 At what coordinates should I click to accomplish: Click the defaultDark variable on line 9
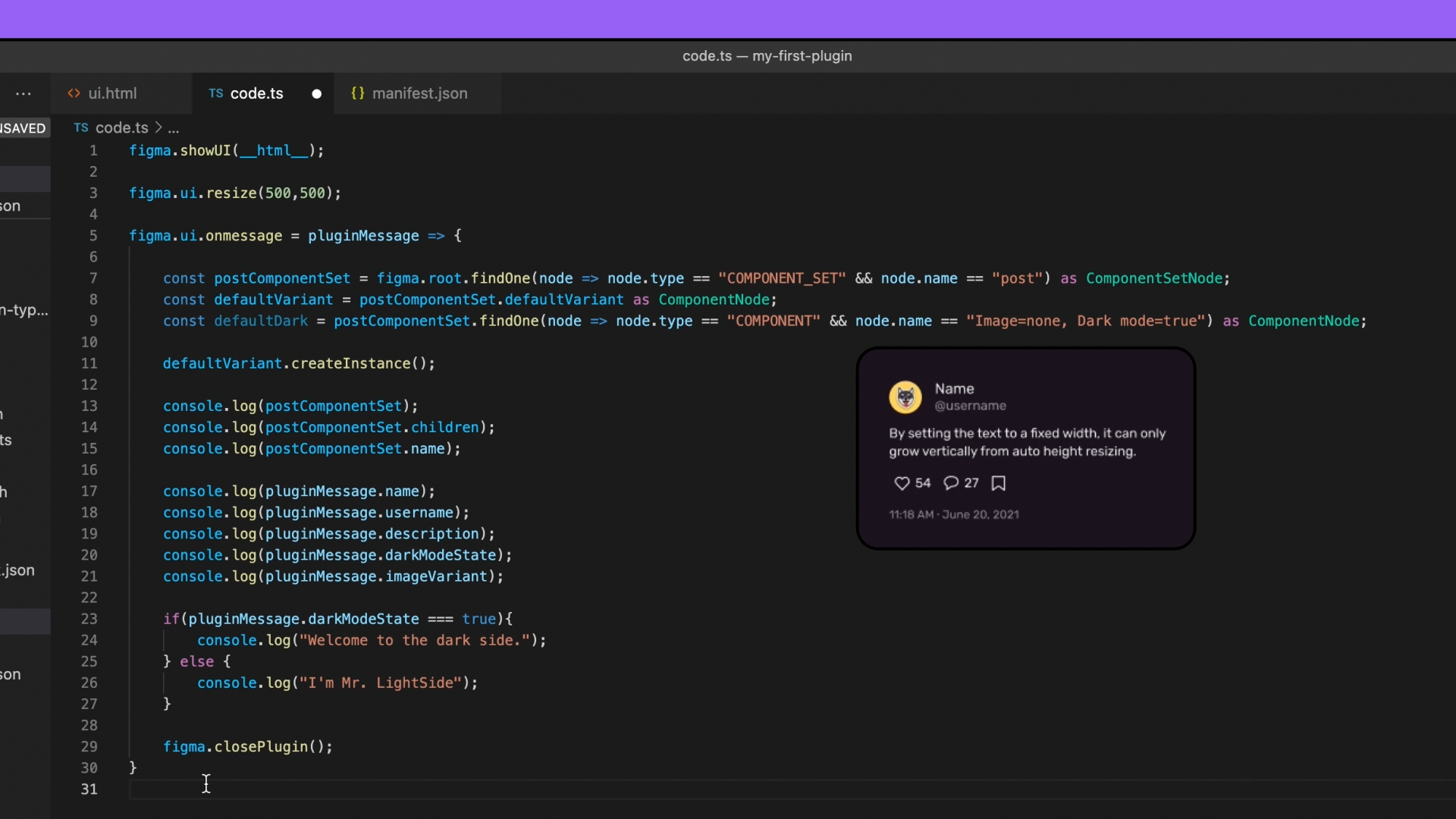point(261,321)
